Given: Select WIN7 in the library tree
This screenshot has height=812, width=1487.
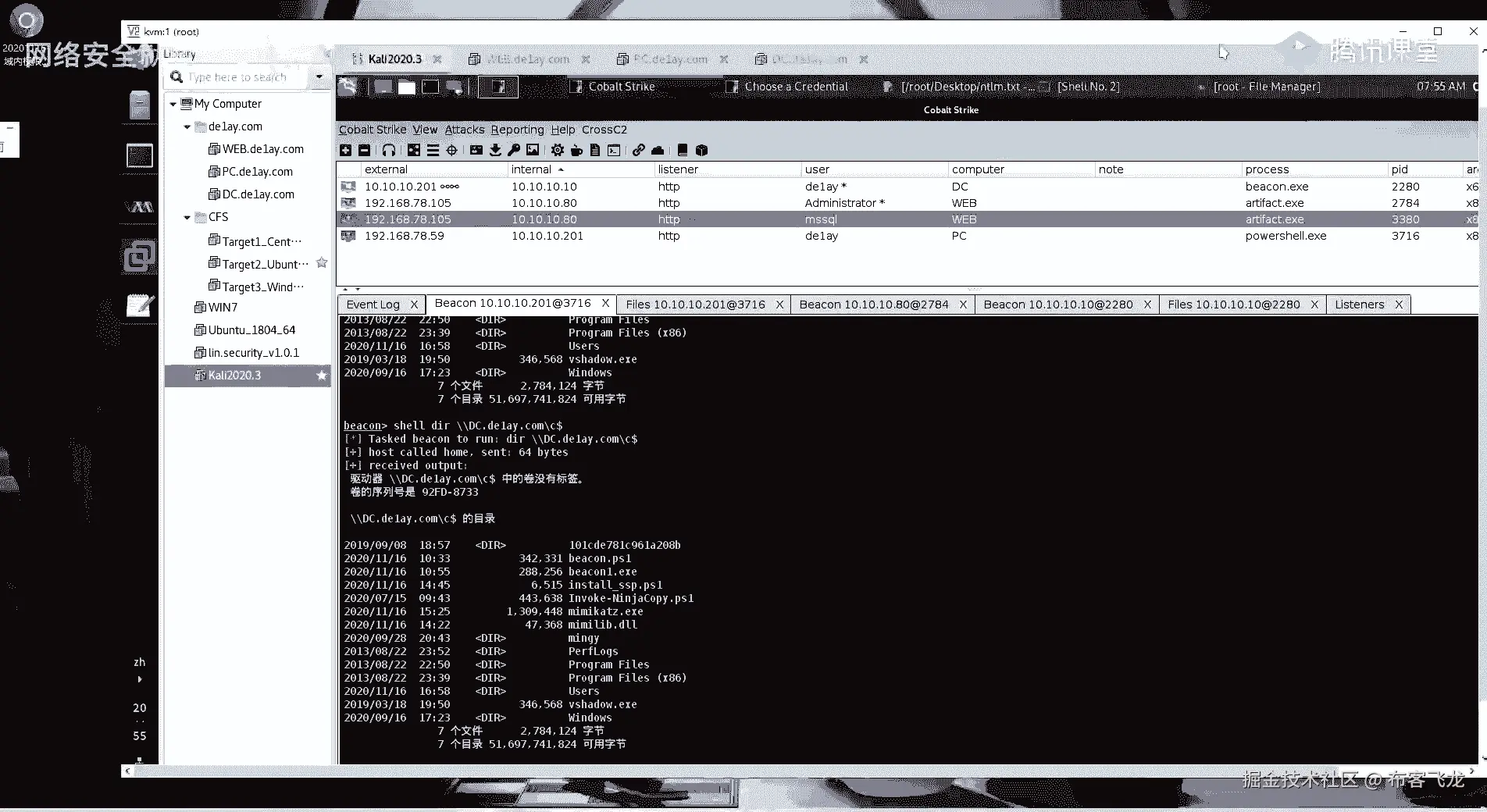Looking at the screenshot, I should pos(216,308).
